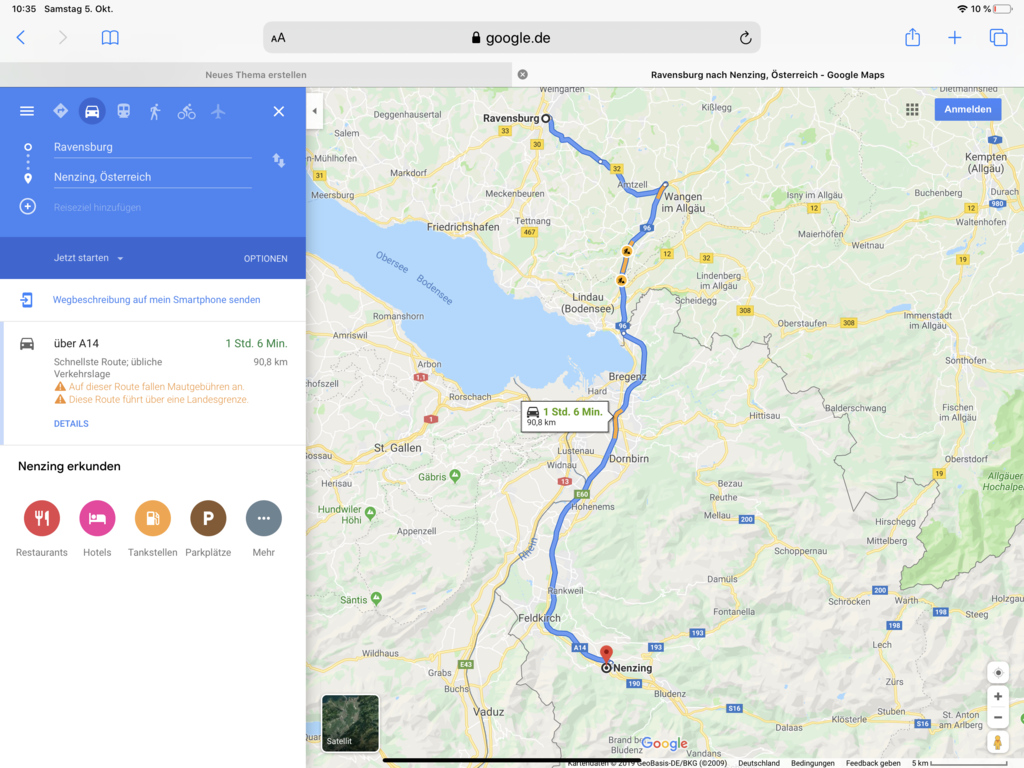
Task: Show my location on the map
Action: pos(998,673)
